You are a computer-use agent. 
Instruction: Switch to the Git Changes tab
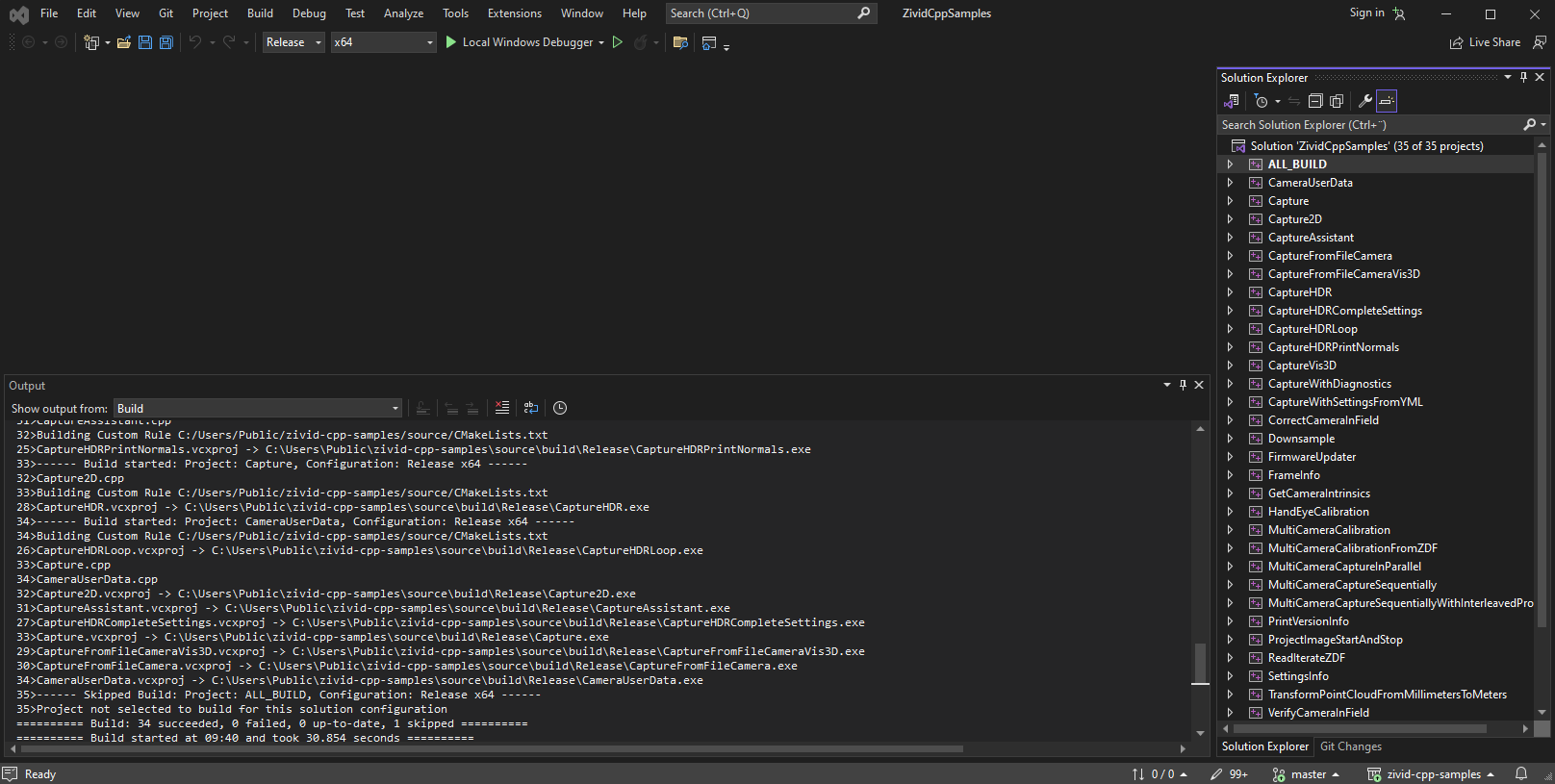(1350, 746)
